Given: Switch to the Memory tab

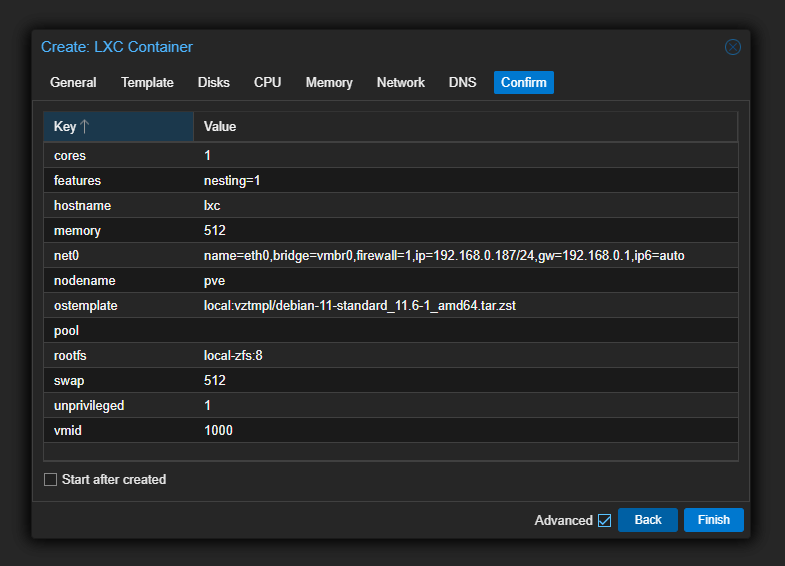Looking at the screenshot, I should point(329,83).
